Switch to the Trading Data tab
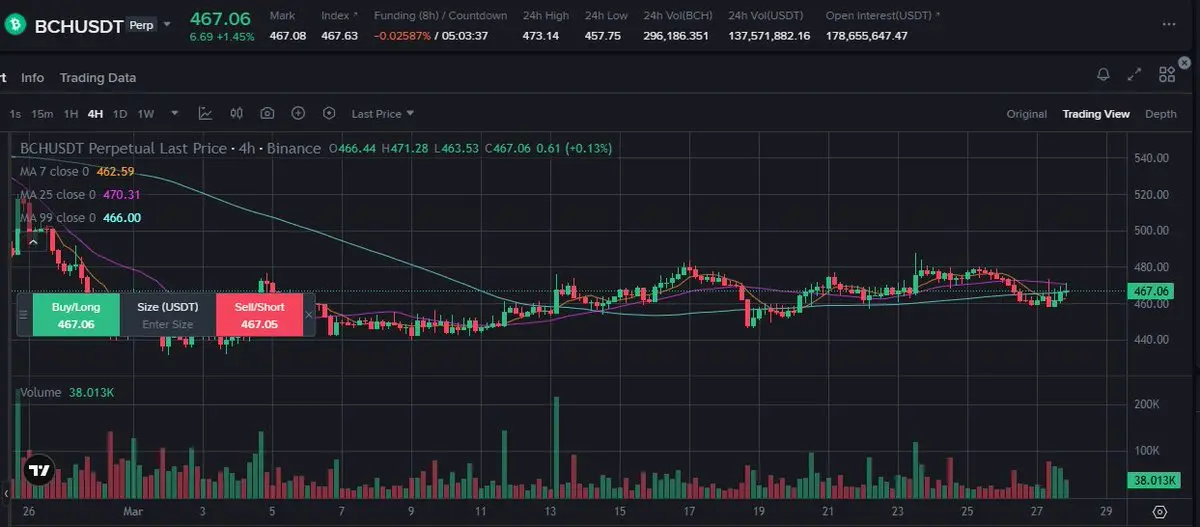Viewport: 1200px width, 527px height. 98,77
